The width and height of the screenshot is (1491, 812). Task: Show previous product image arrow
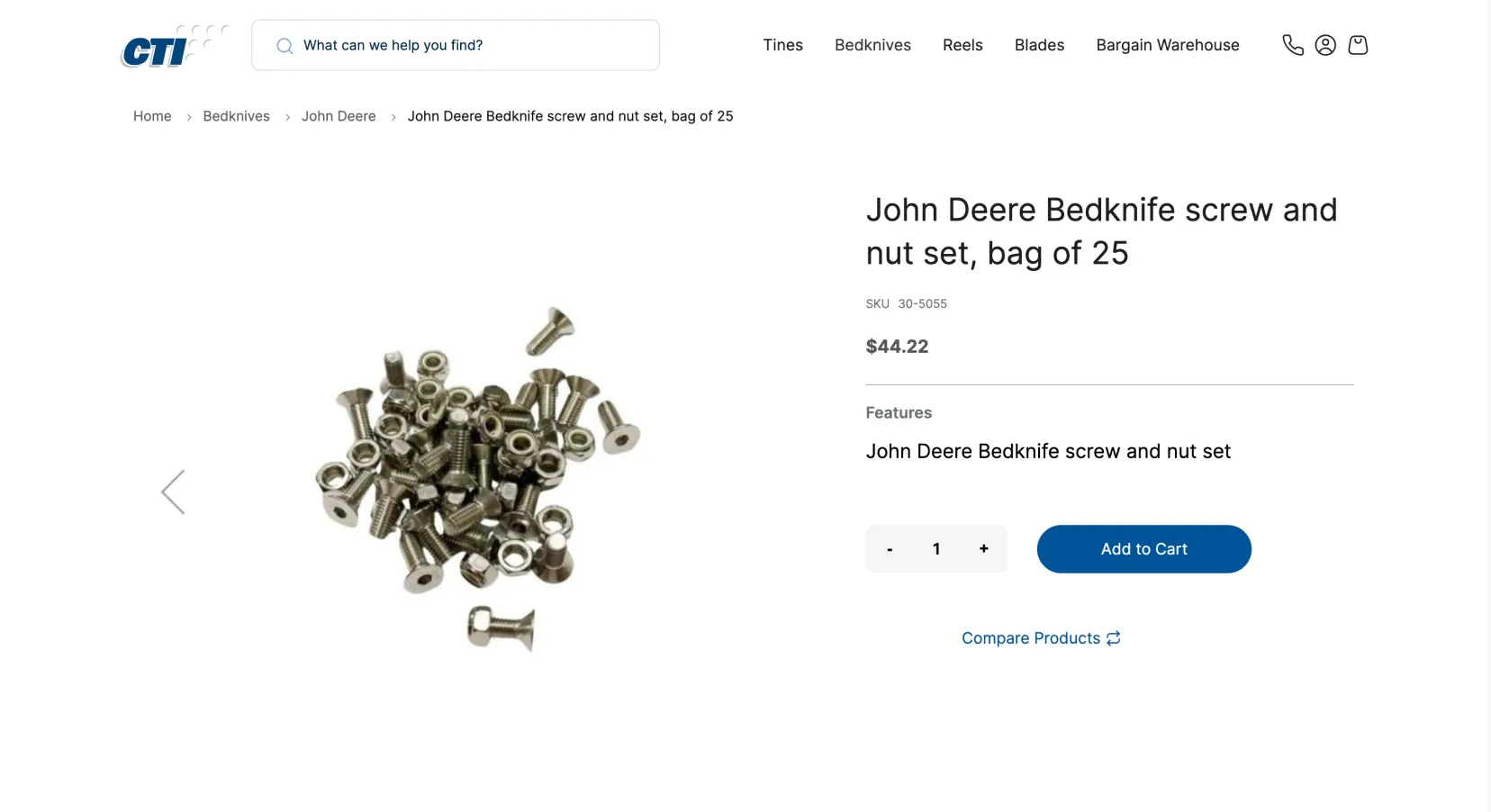tap(173, 492)
